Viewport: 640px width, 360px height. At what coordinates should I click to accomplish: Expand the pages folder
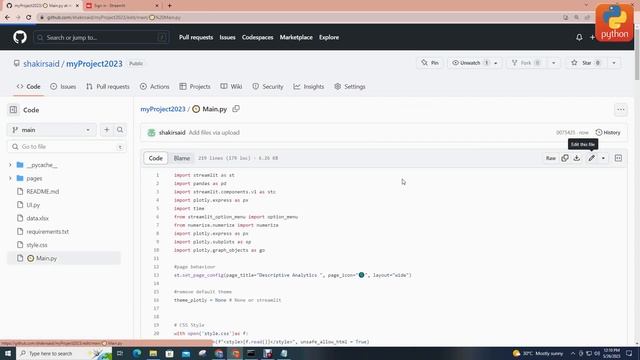click(10, 178)
